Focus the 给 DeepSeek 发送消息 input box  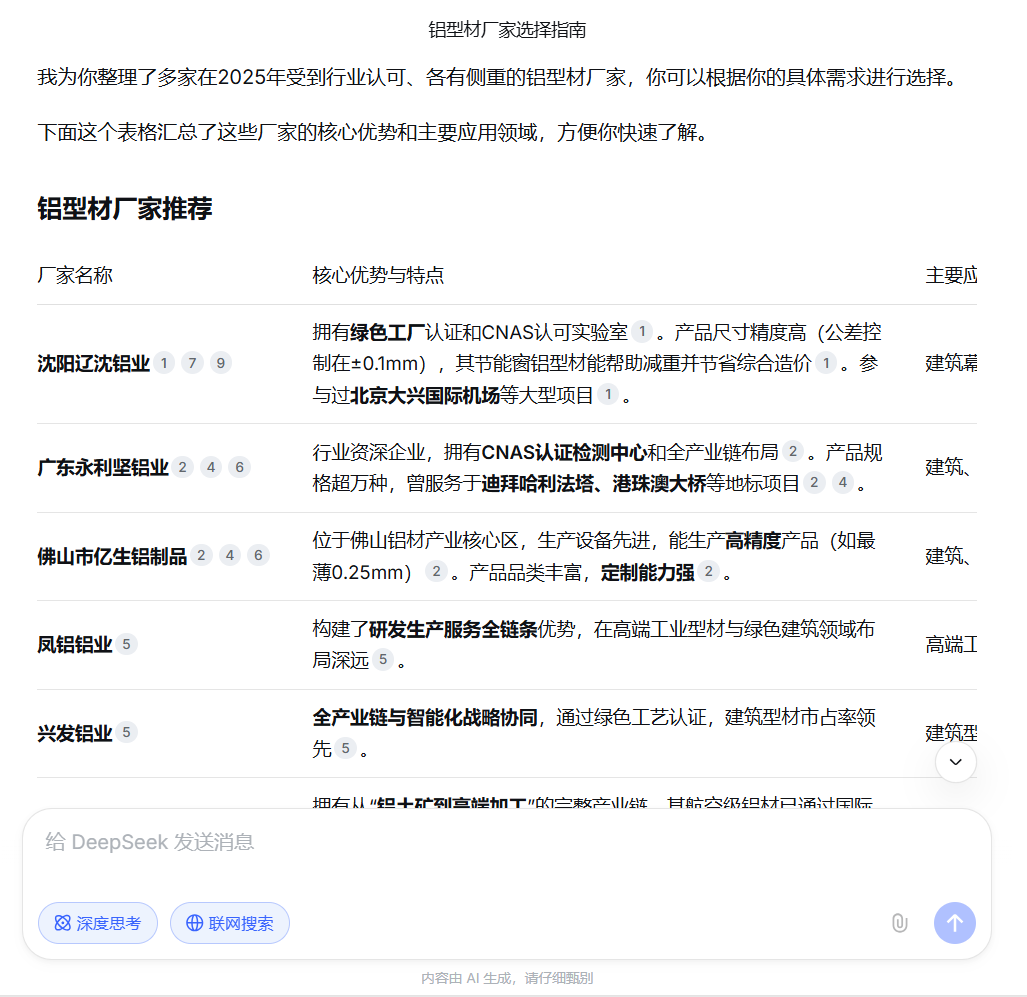(x=460, y=842)
